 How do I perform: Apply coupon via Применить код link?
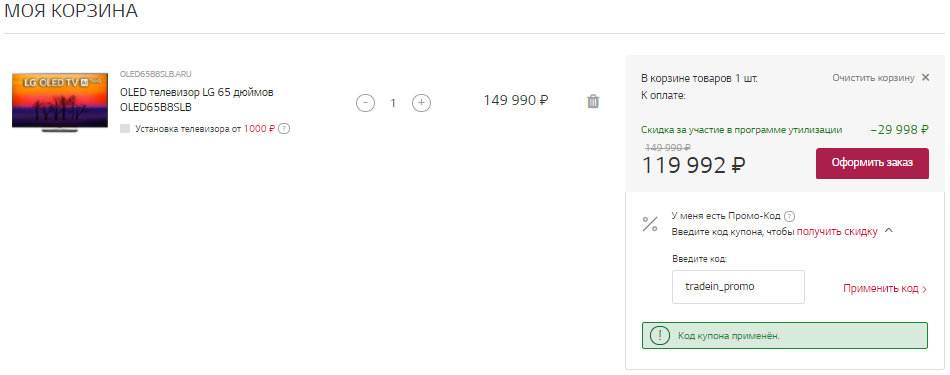pos(885,288)
